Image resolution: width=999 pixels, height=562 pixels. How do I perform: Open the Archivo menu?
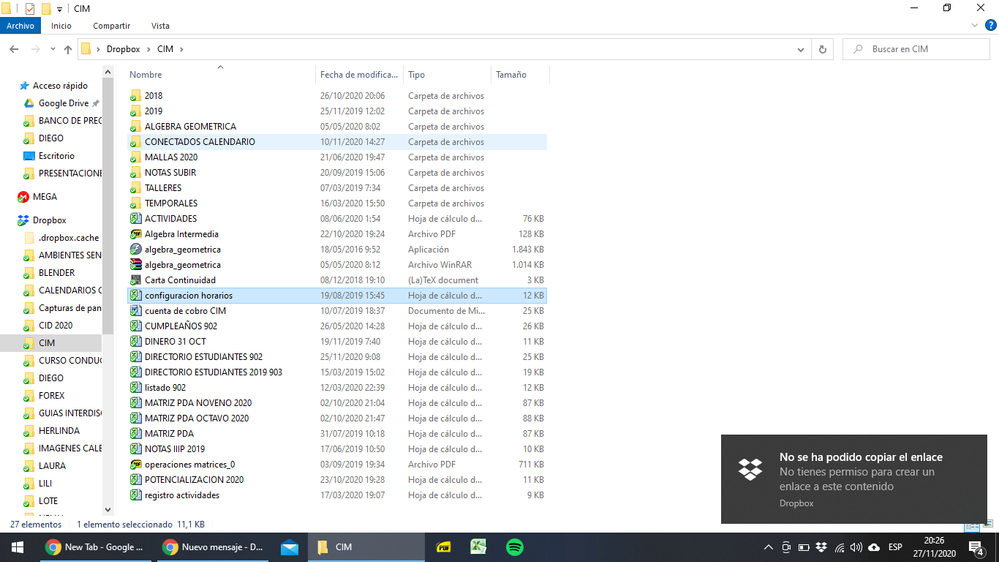(20, 26)
